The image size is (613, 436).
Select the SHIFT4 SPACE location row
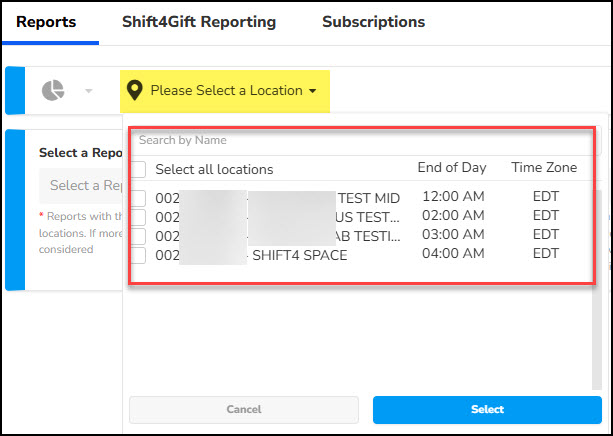pos(300,255)
